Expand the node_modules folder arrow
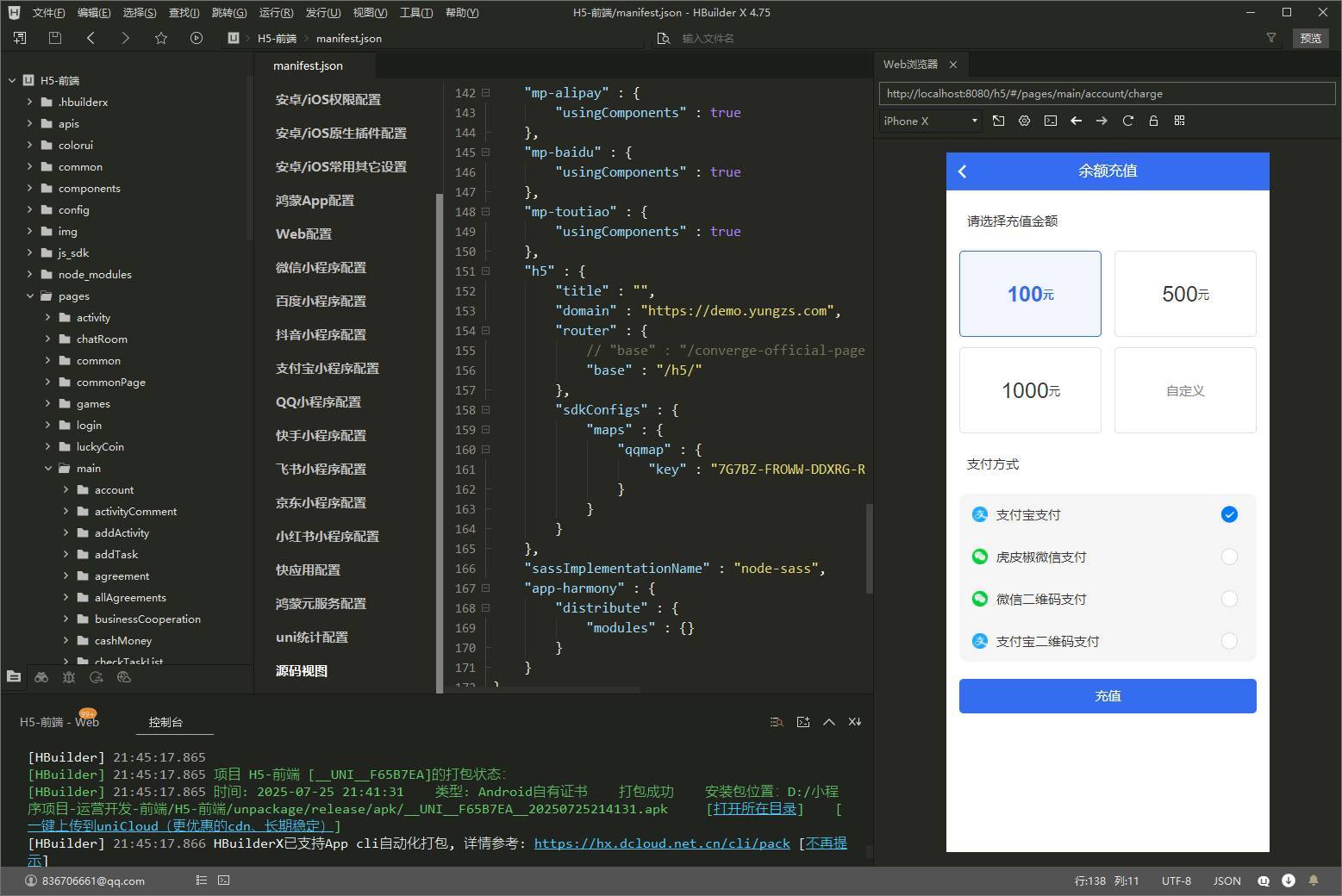The width and height of the screenshot is (1342, 896). point(30,274)
